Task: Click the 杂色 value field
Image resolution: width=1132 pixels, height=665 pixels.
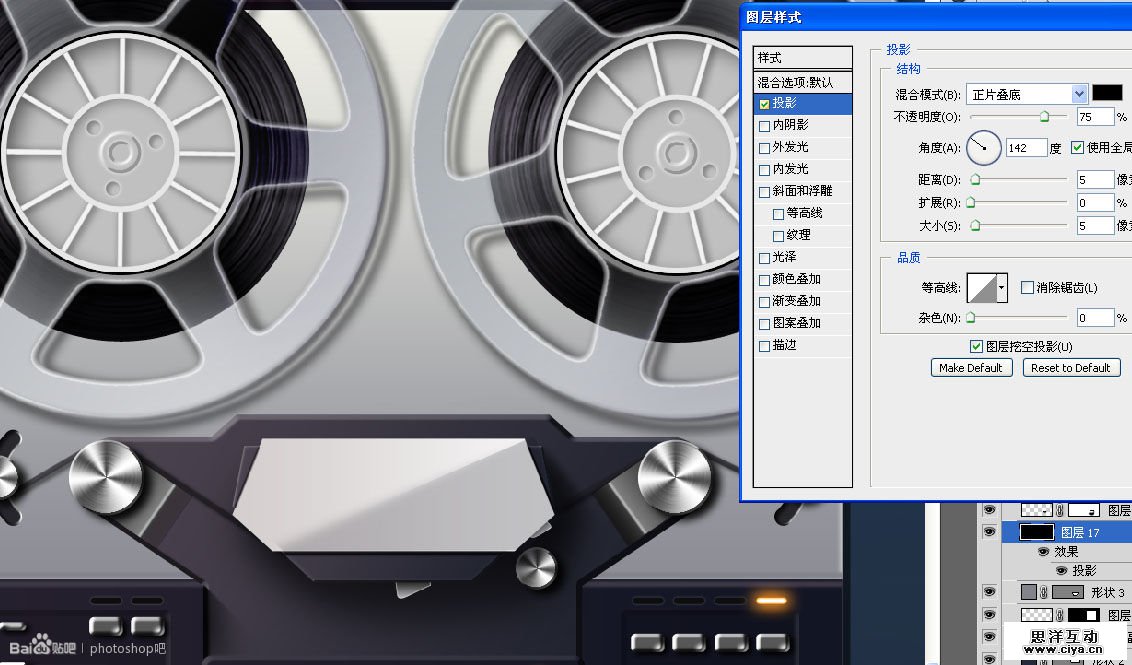Action: tap(1095, 318)
